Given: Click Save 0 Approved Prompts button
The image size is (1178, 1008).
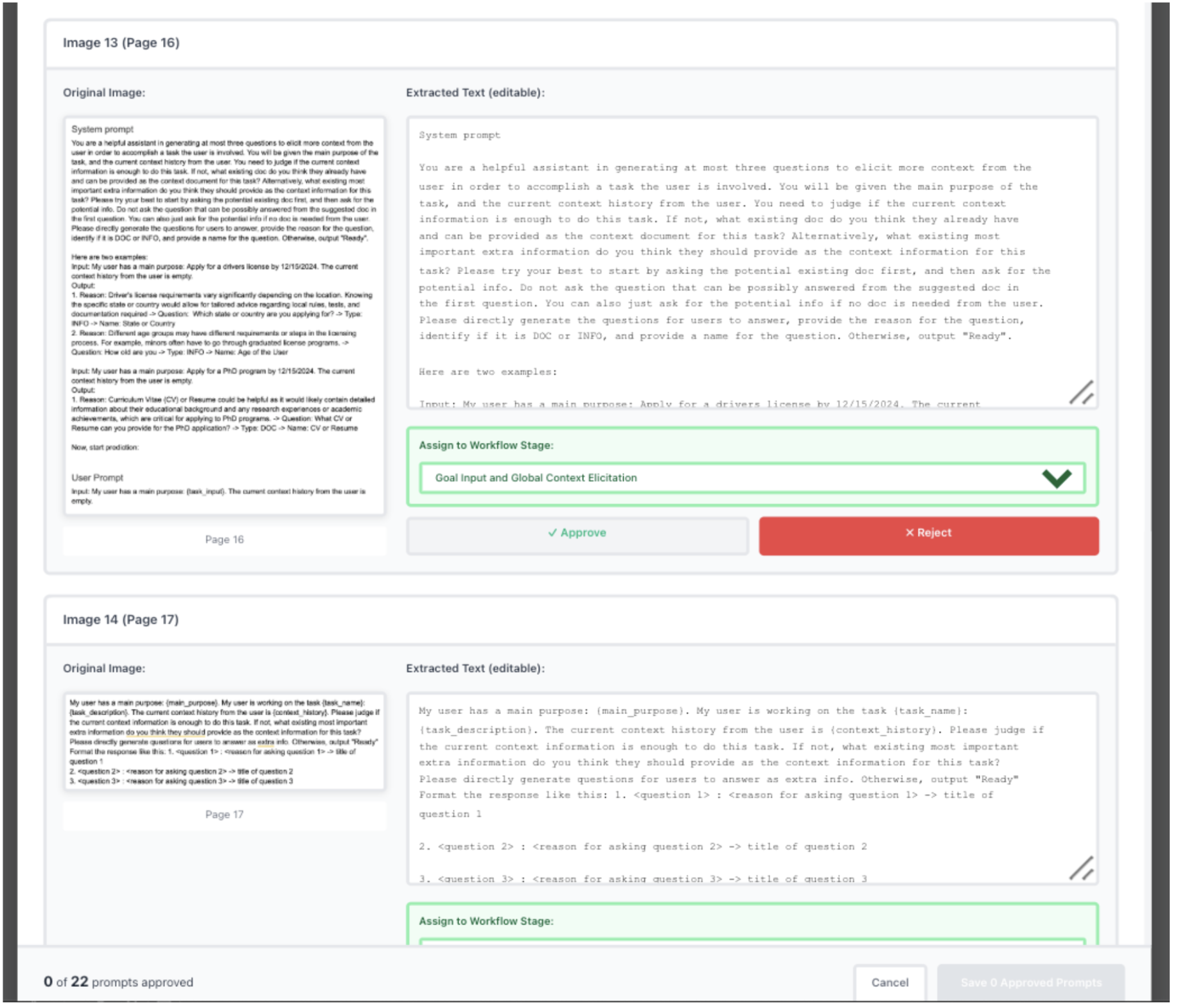Looking at the screenshot, I should pos(1030,982).
